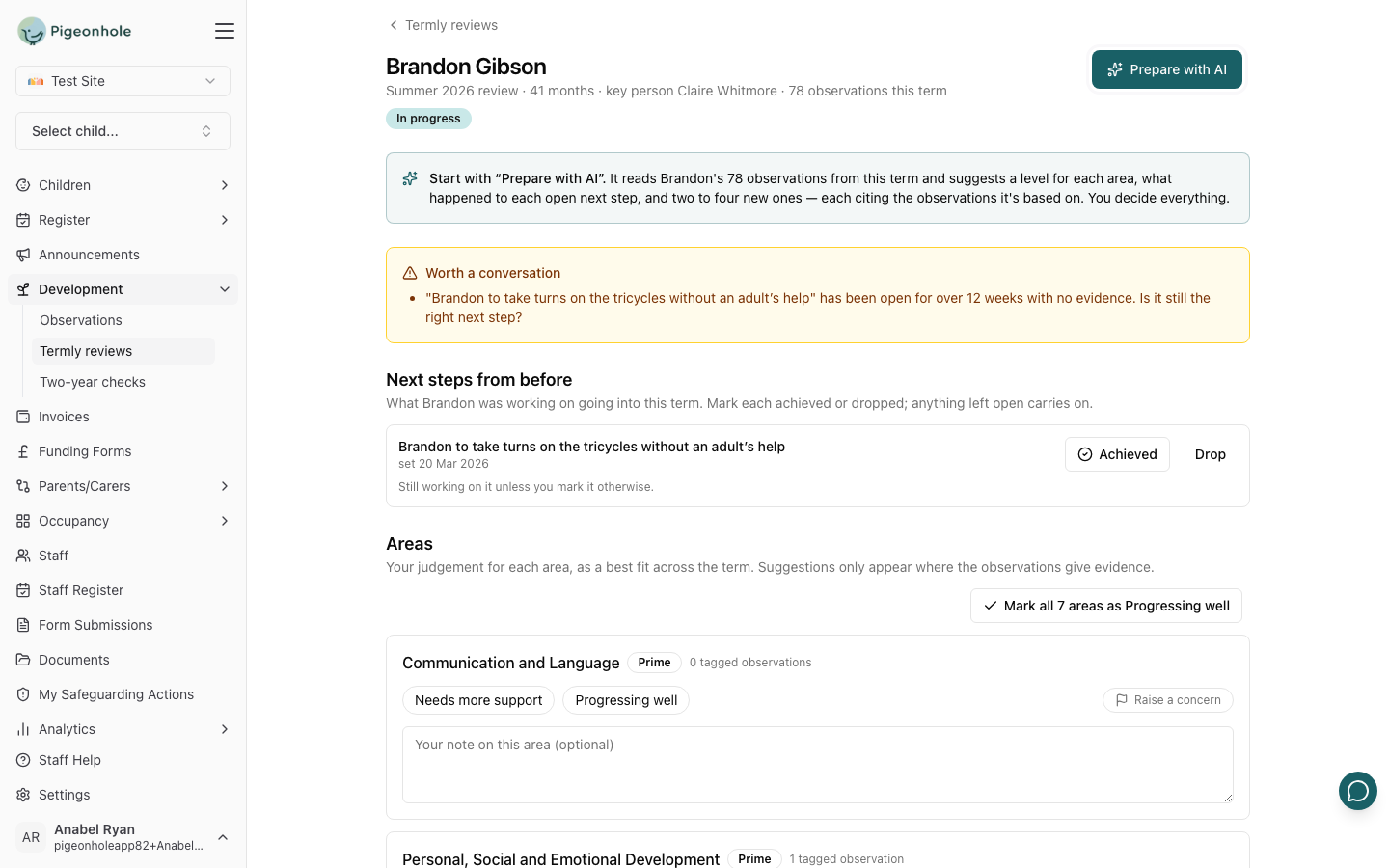The image size is (1389, 868).
Task: Expand the Occupancy chevron
Action: pos(225,521)
